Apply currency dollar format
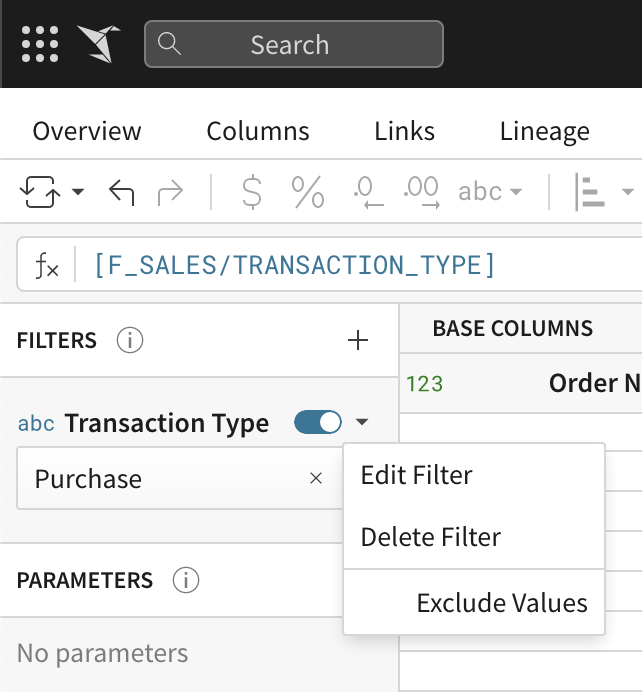642x692 pixels. (252, 192)
